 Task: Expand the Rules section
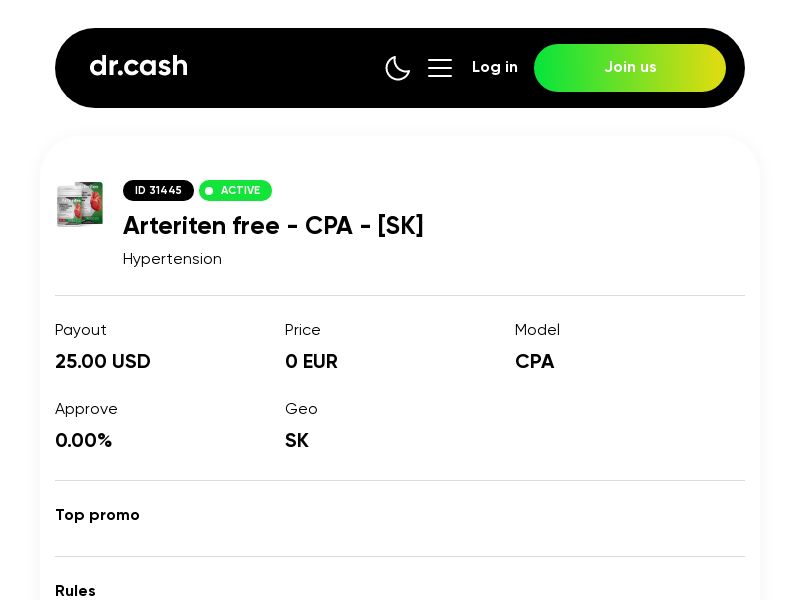[75, 591]
